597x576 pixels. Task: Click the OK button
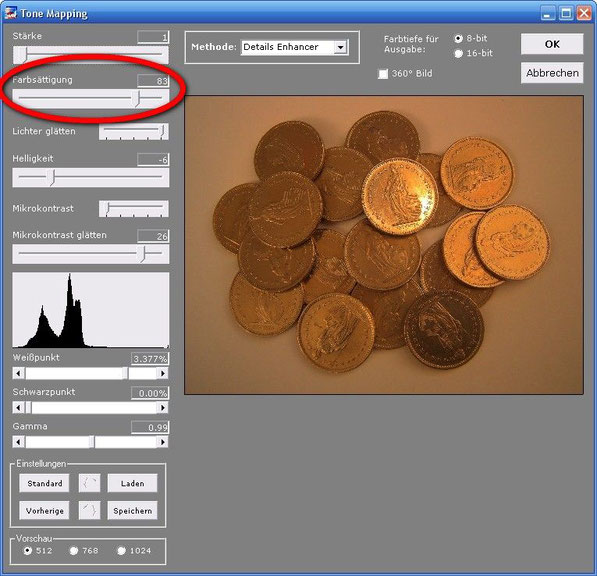pos(552,44)
